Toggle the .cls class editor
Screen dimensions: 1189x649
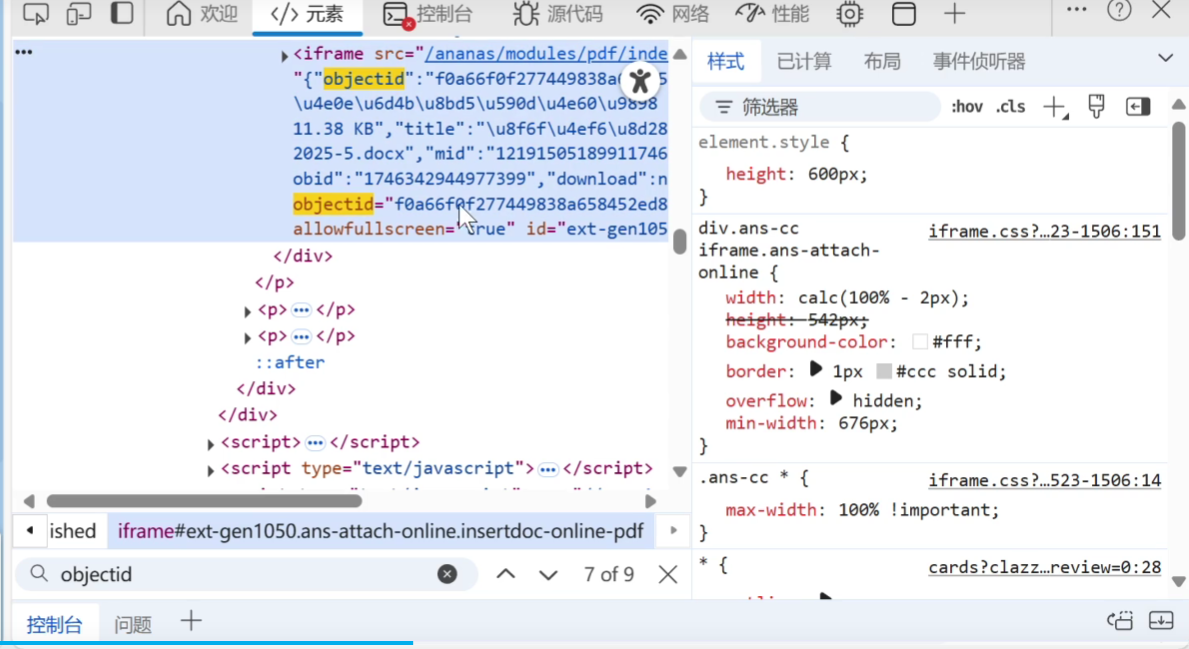[x=1011, y=107]
